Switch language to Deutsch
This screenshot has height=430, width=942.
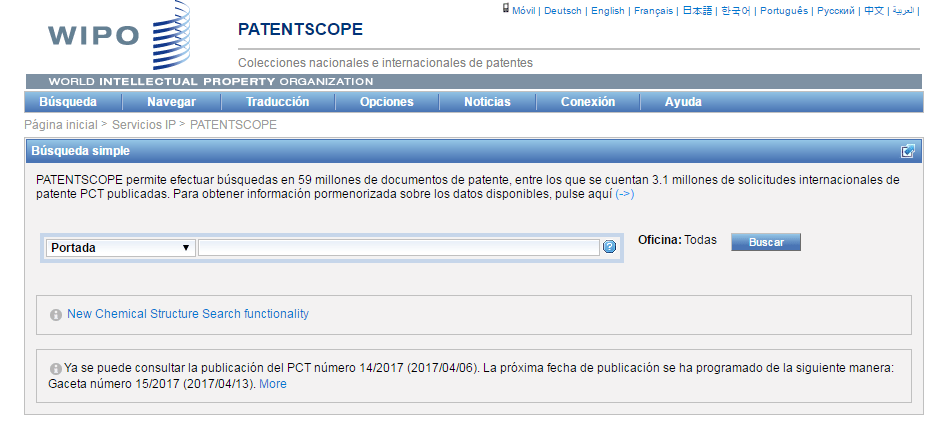[x=563, y=11]
